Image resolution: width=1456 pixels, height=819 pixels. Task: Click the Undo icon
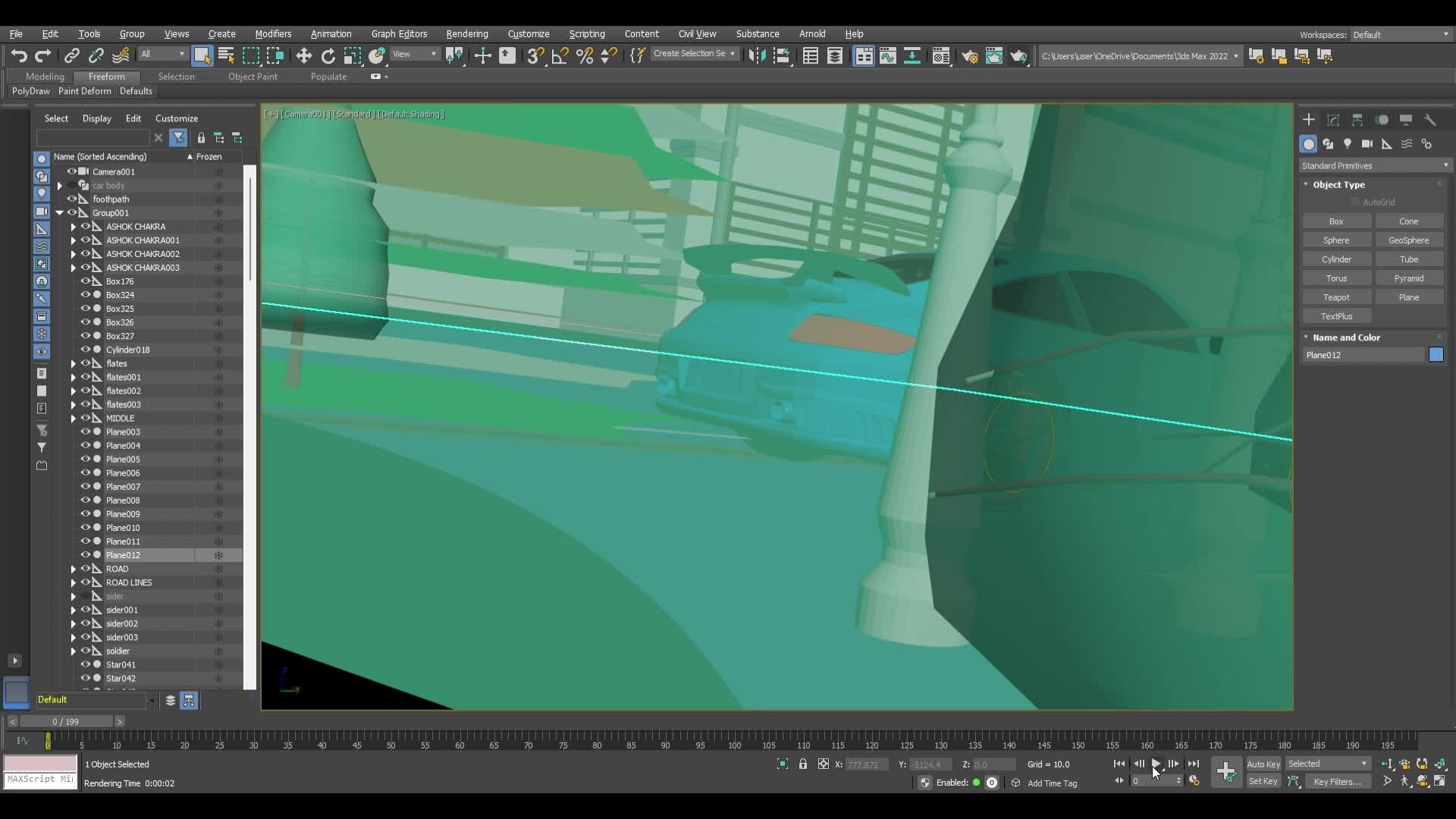click(20, 55)
